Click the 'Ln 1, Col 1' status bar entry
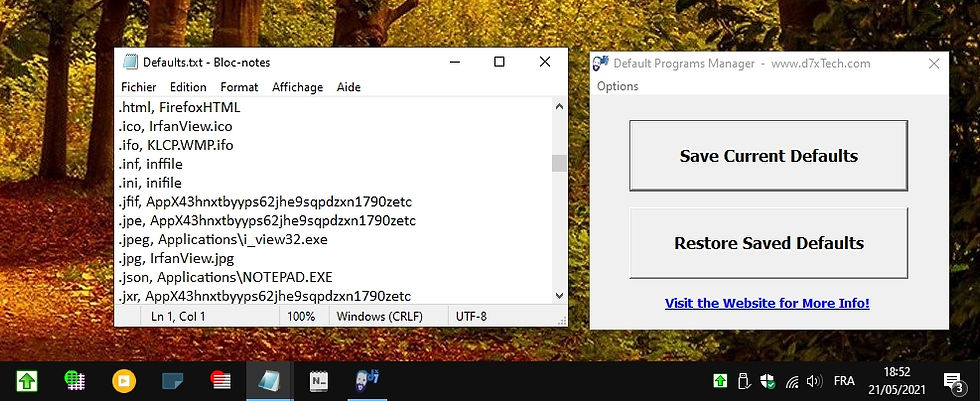This screenshot has height=401, width=980. point(178,317)
